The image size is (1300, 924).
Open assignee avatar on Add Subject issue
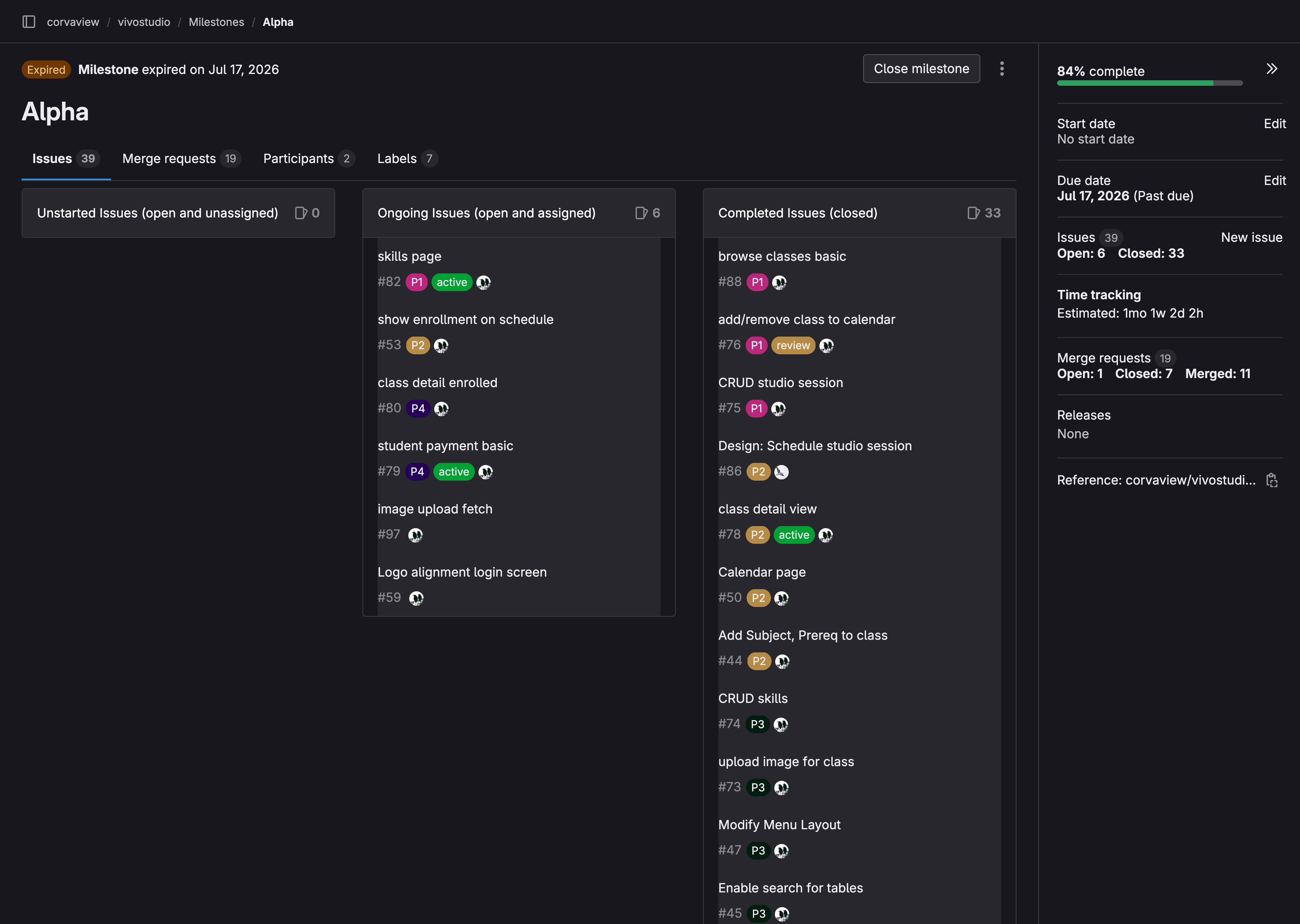click(782, 661)
